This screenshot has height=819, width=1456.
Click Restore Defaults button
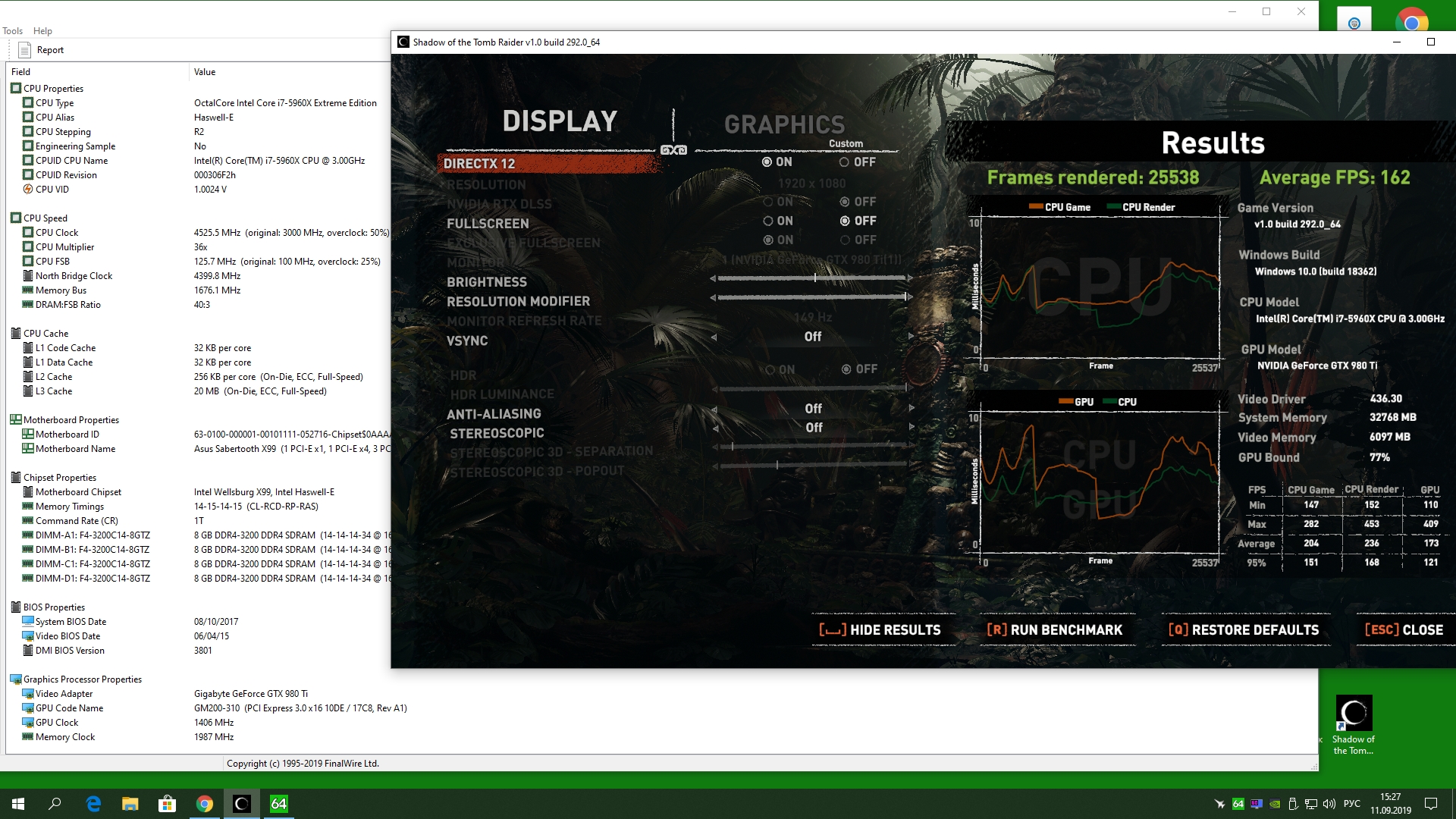(x=1244, y=630)
